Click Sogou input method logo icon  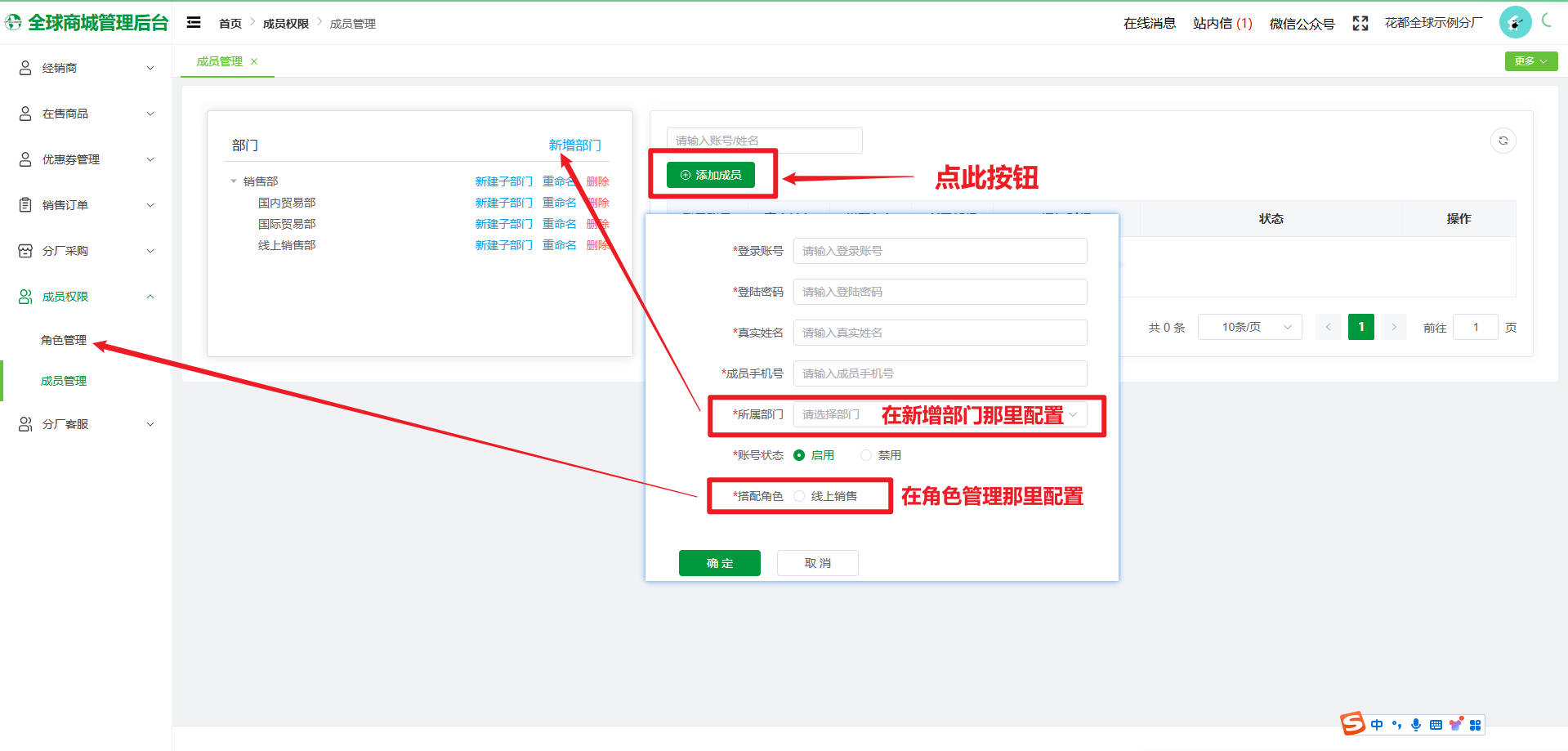click(1352, 724)
